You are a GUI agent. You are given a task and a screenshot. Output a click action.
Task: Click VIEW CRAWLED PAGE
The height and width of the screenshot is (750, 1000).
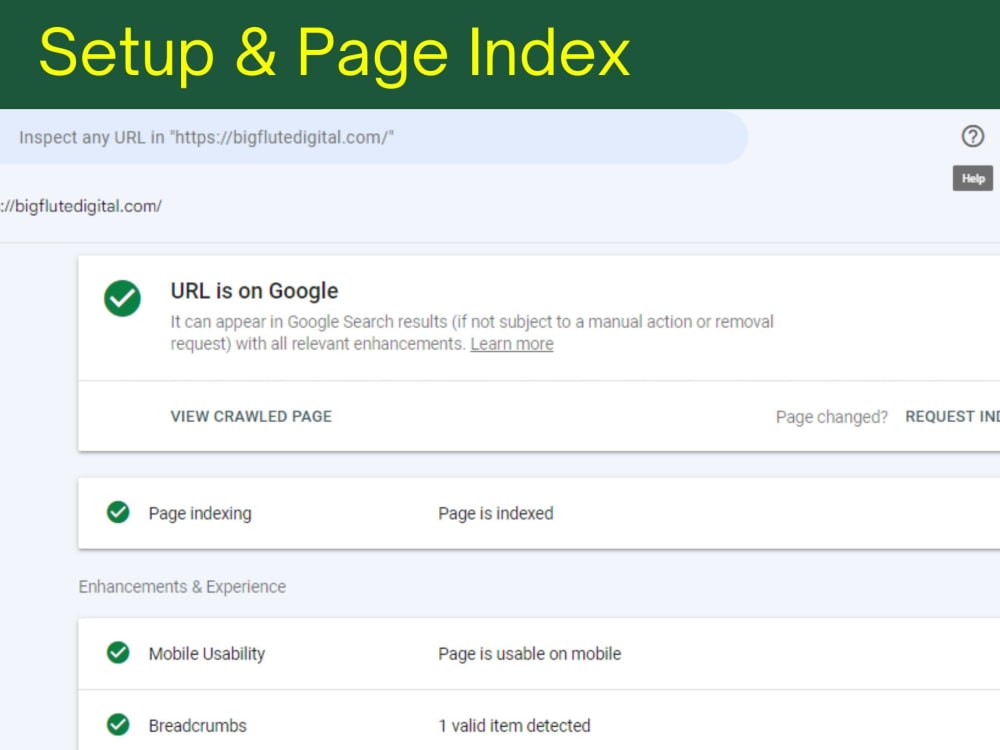pyautogui.click(x=251, y=416)
